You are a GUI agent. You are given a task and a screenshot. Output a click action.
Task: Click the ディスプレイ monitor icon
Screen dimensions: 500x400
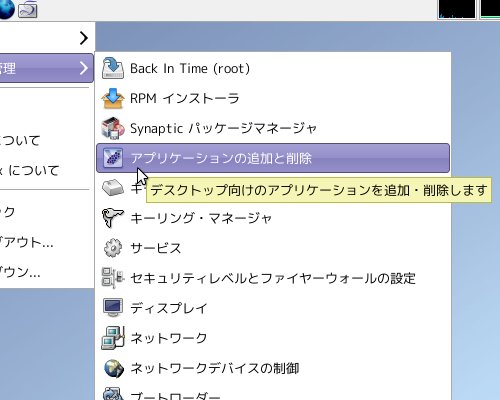(113, 308)
